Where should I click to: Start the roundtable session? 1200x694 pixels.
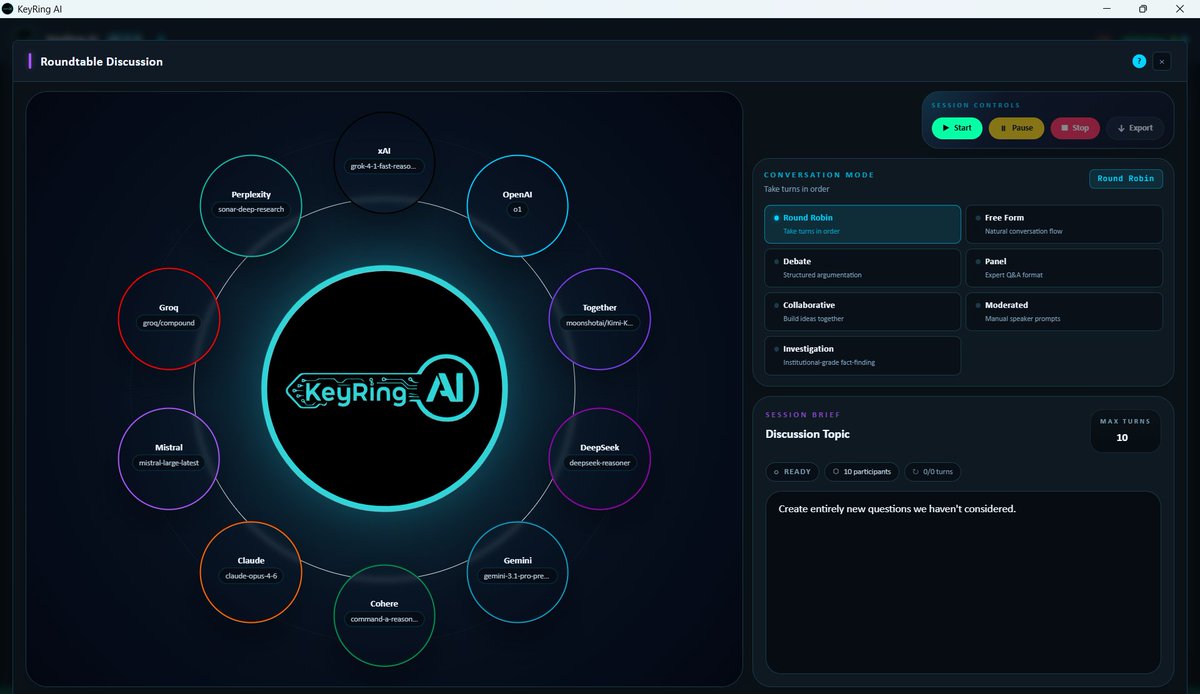click(957, 128)
